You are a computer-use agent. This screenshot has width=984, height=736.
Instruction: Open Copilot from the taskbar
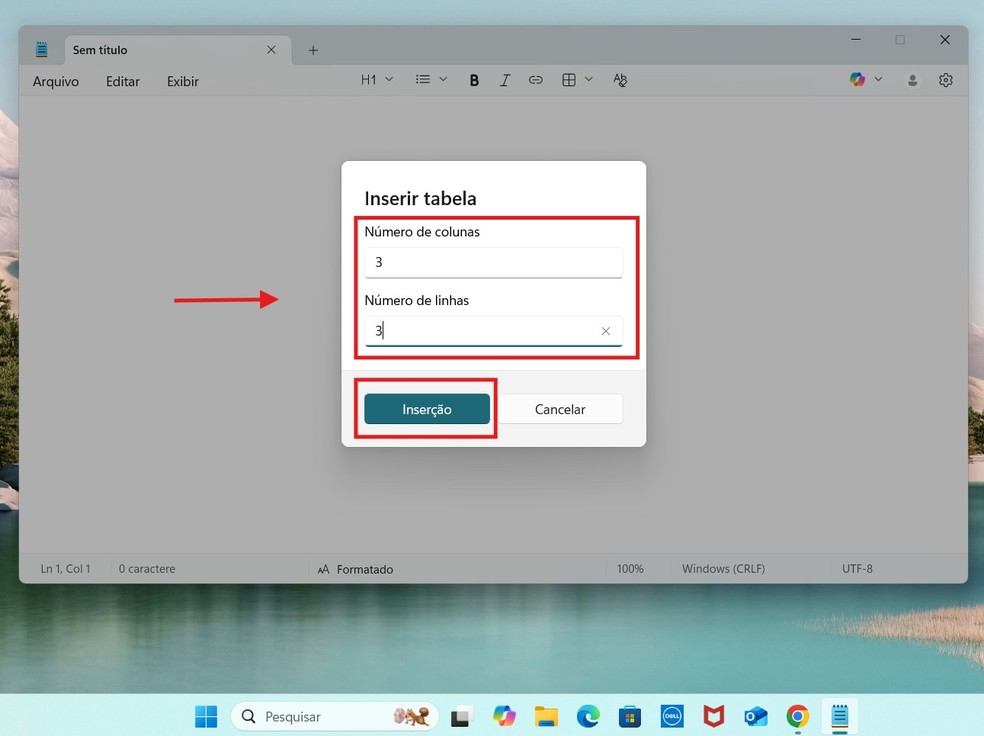pyautogui.click(x=504, y=716)
